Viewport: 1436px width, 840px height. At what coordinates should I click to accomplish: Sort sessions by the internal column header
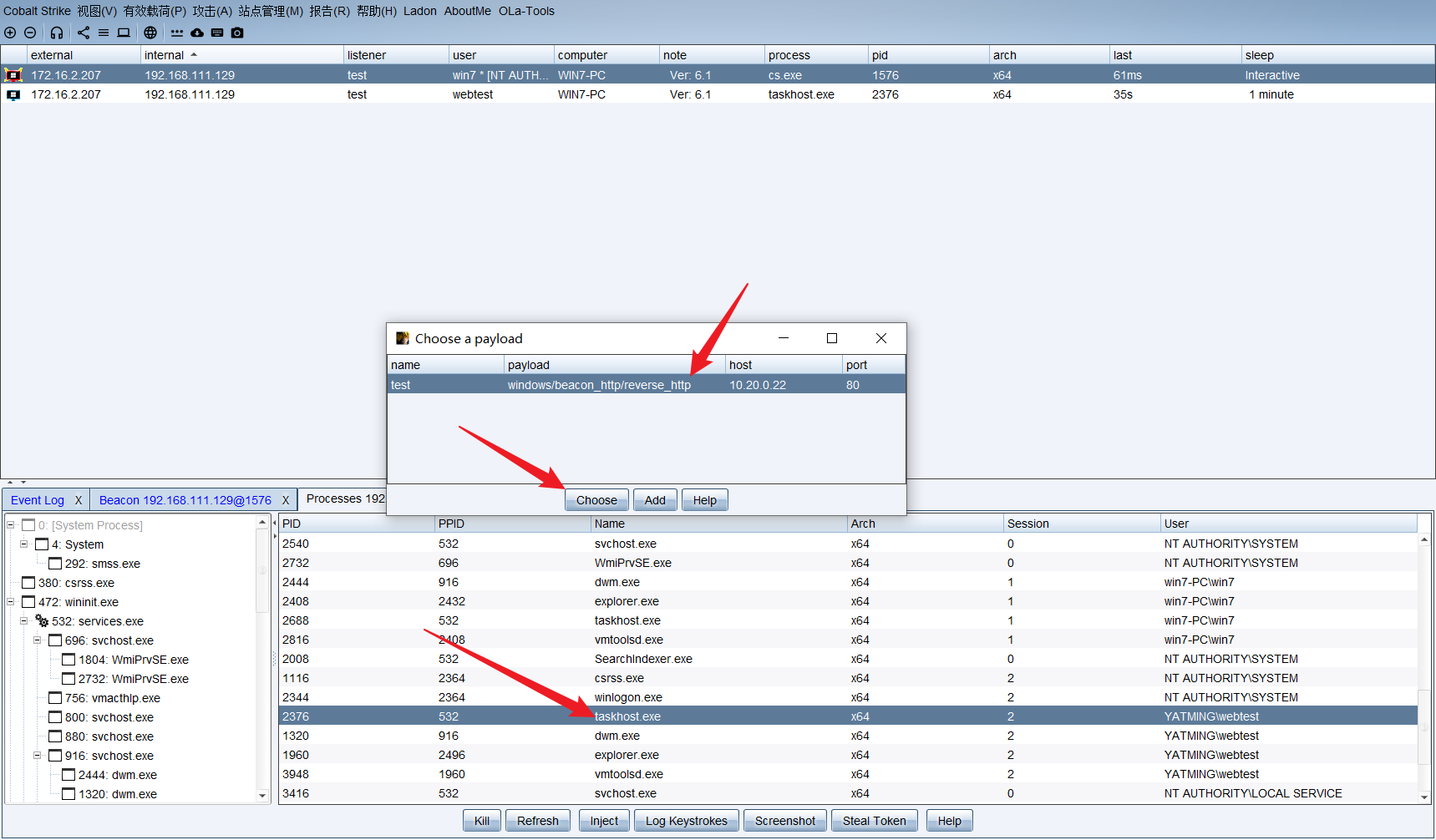(241, 55)
